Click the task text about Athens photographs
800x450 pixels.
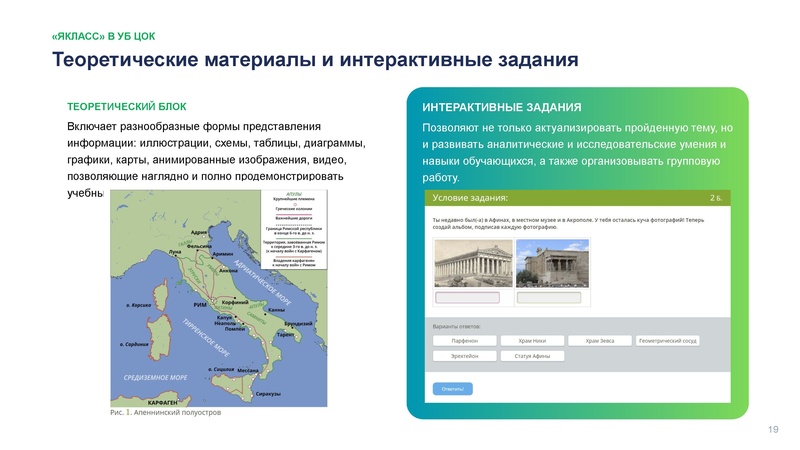click(x=568, y=223)
